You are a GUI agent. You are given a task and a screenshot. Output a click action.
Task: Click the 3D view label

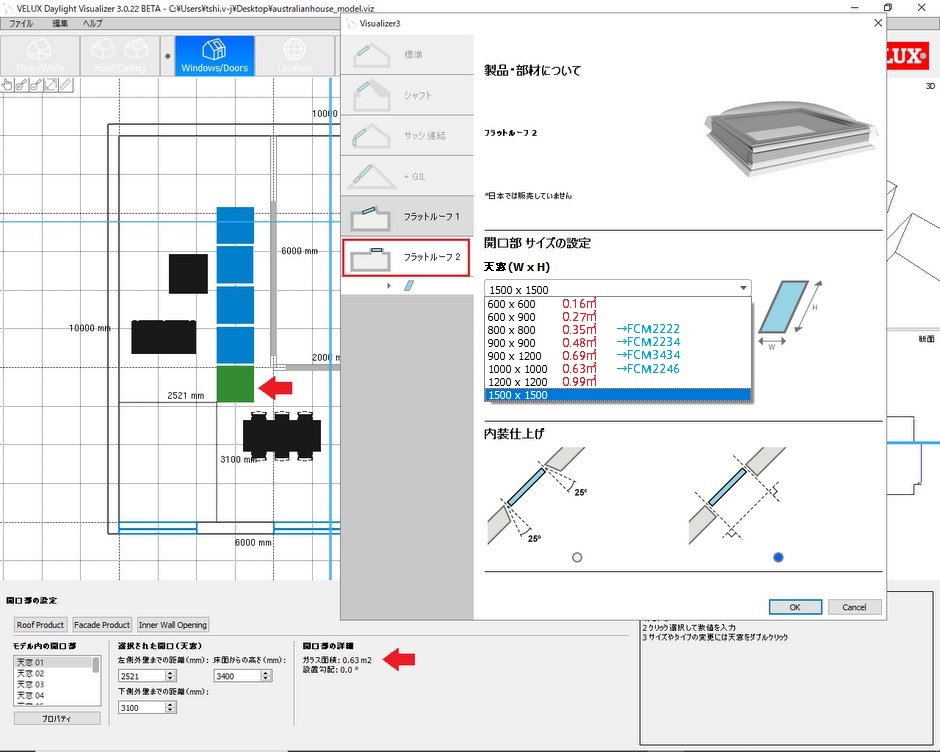point(930,86)
